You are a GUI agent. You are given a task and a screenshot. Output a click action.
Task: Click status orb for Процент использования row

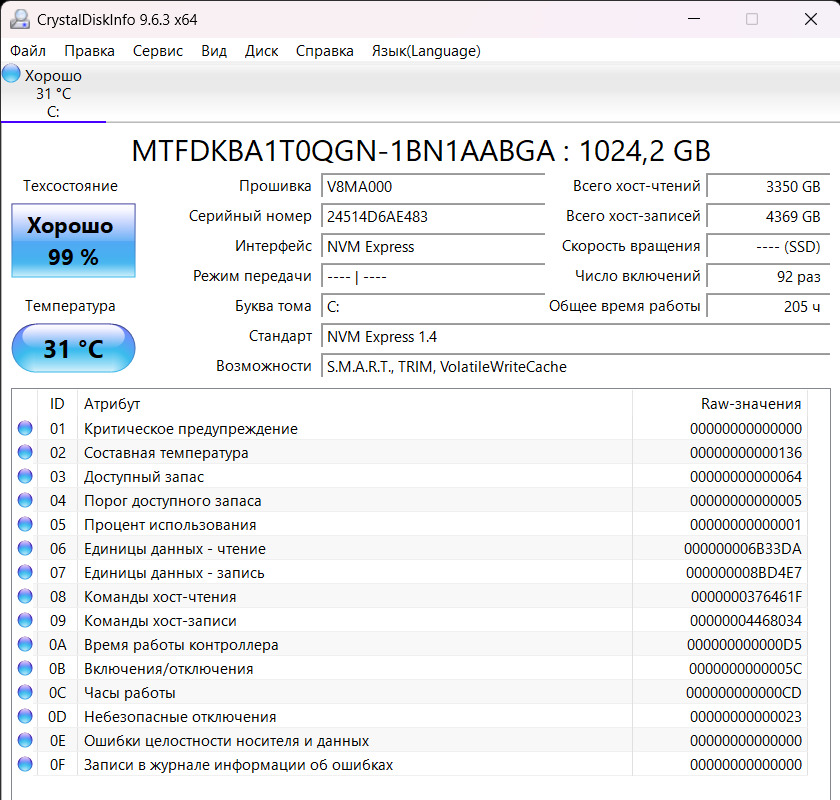tap(25, 524)
